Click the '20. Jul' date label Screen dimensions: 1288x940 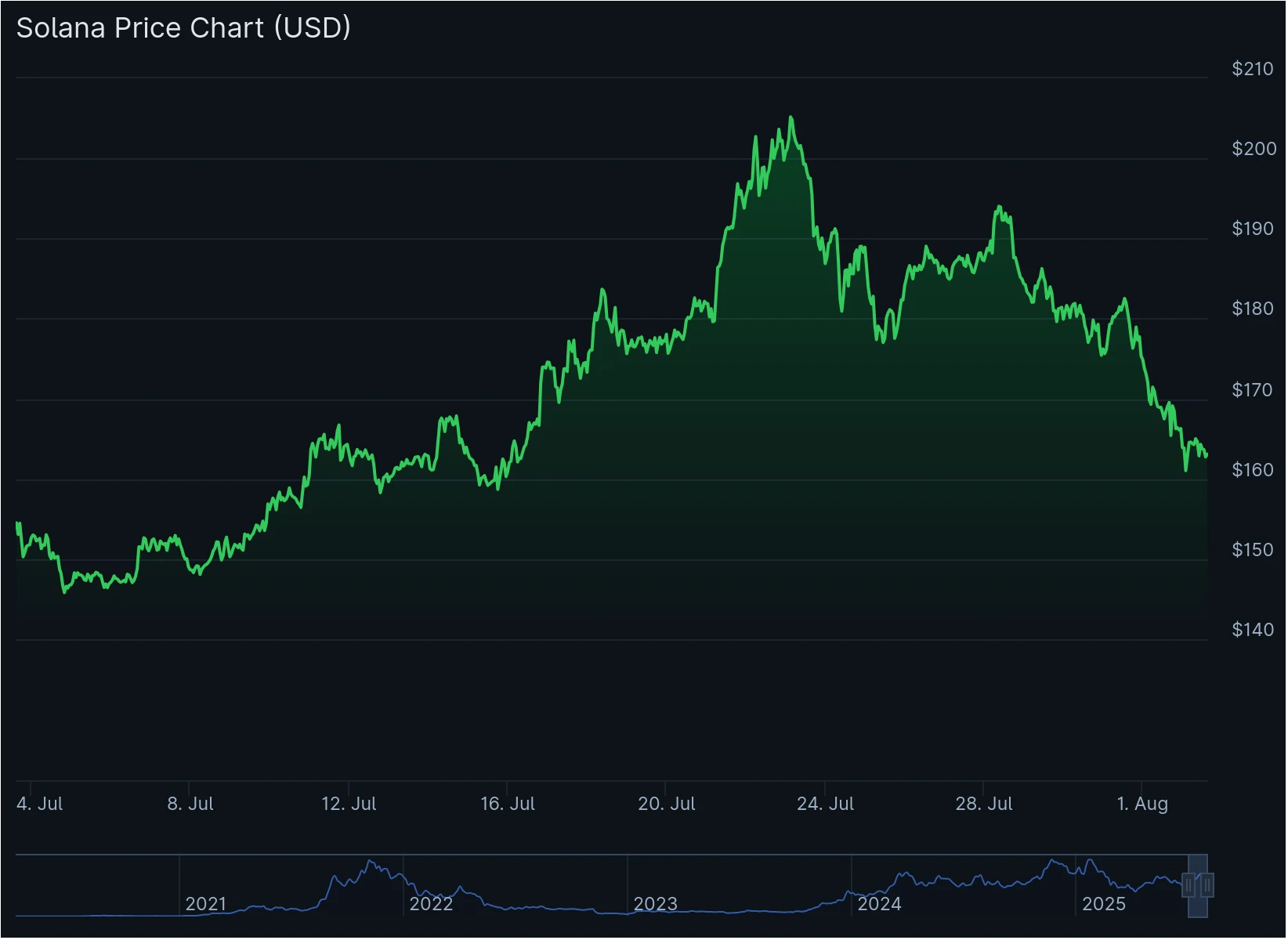coord(666,804)
